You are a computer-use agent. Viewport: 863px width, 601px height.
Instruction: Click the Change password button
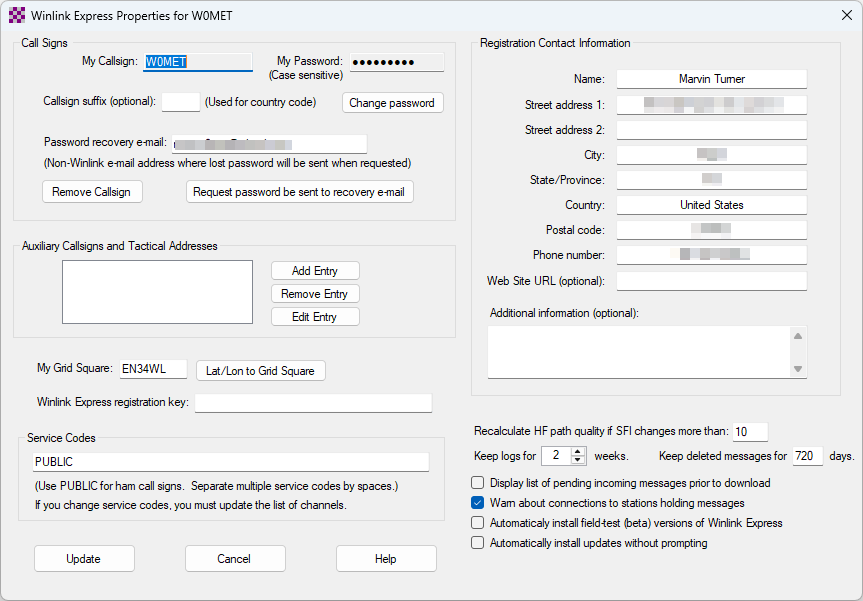(x=392, y=102)
